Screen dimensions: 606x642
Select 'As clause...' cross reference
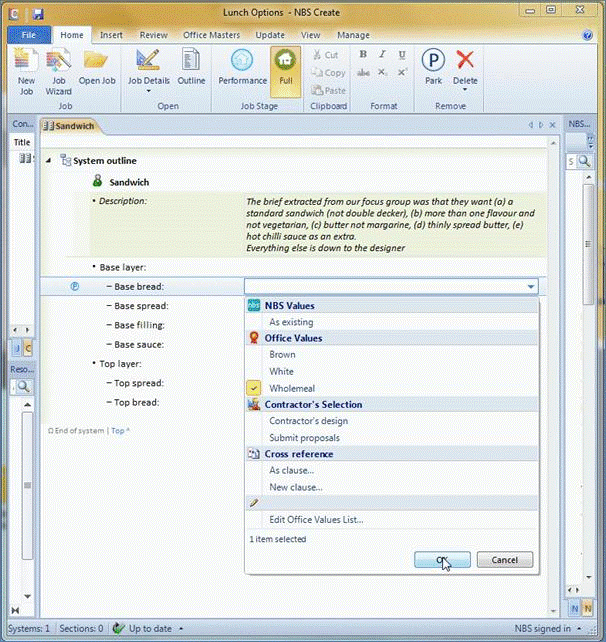(x=292, y=470)
